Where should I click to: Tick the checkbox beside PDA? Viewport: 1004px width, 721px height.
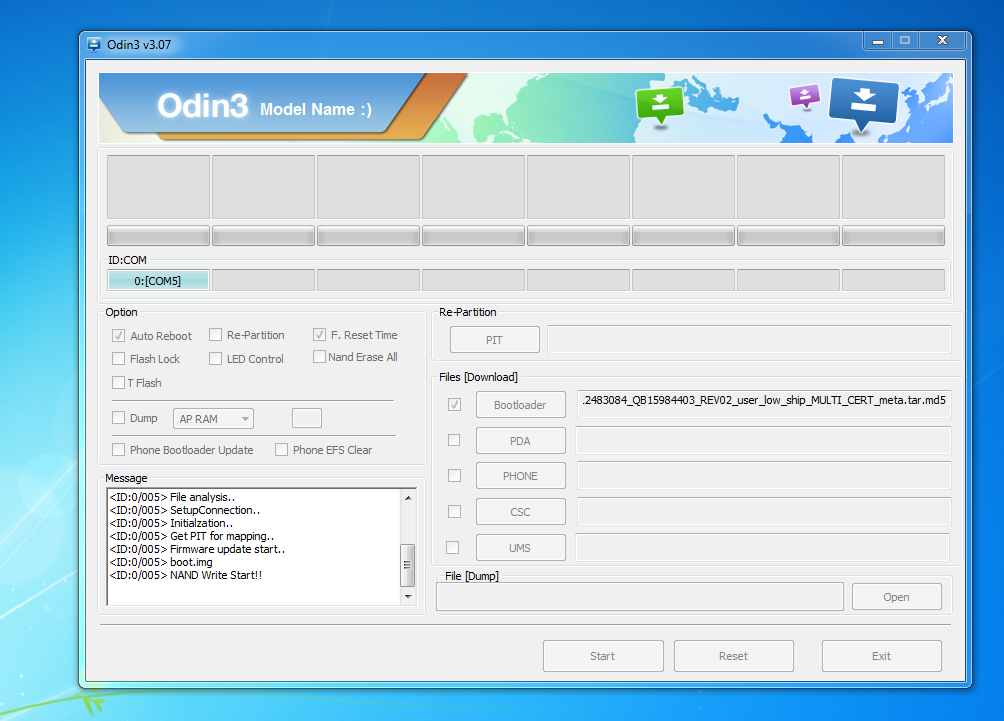pos(454,440)
